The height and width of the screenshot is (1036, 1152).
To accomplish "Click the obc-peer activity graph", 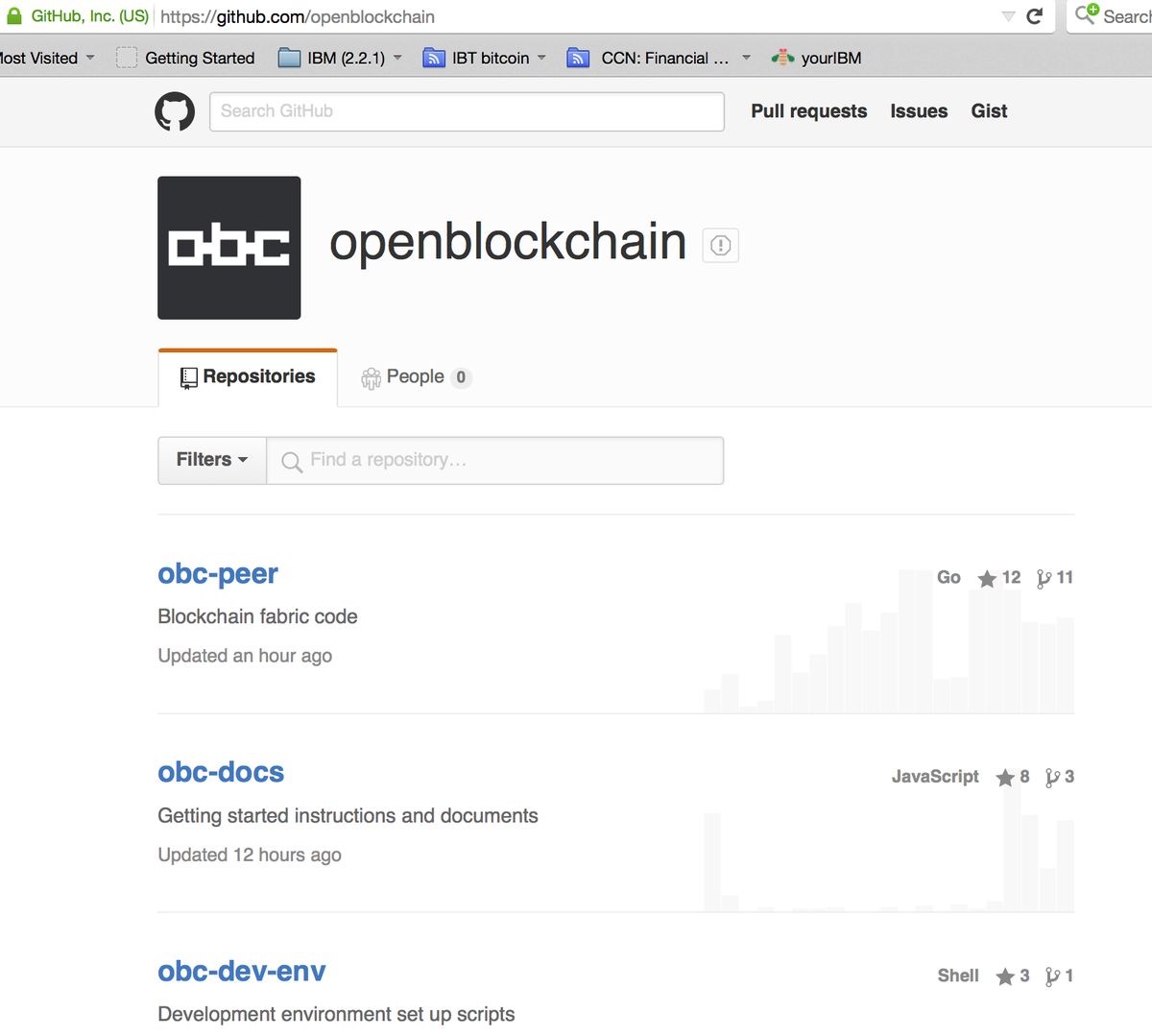I will [889, 641].
